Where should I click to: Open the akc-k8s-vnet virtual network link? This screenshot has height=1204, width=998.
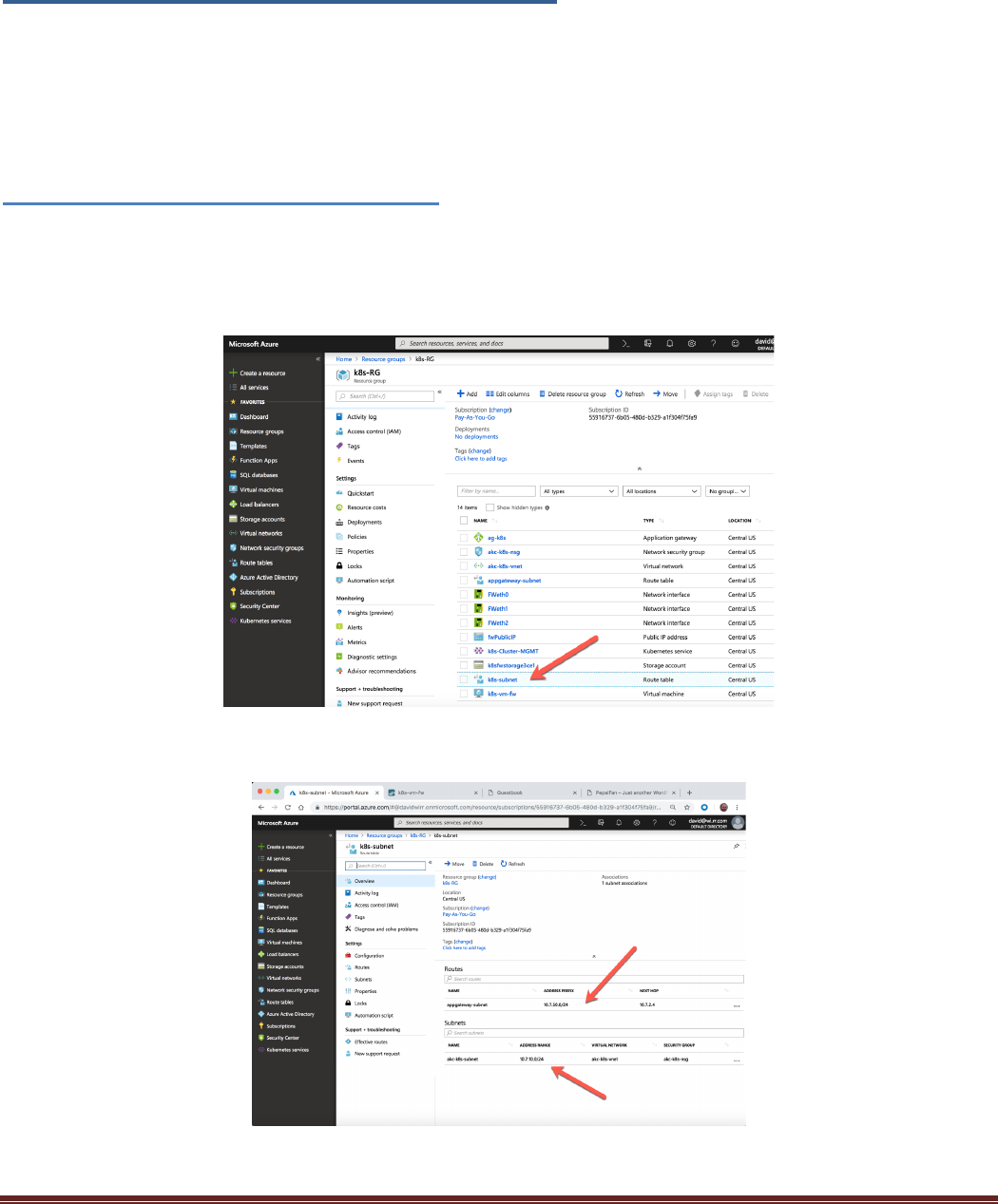pyautogui.click(x=505, y=566)
